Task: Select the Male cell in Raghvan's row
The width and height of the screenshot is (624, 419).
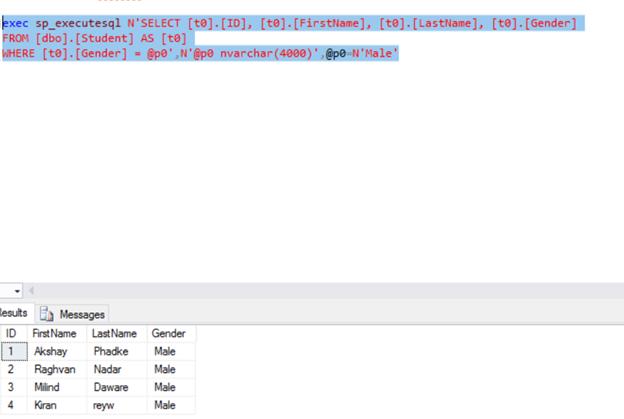Action: [x=171, y=369]
